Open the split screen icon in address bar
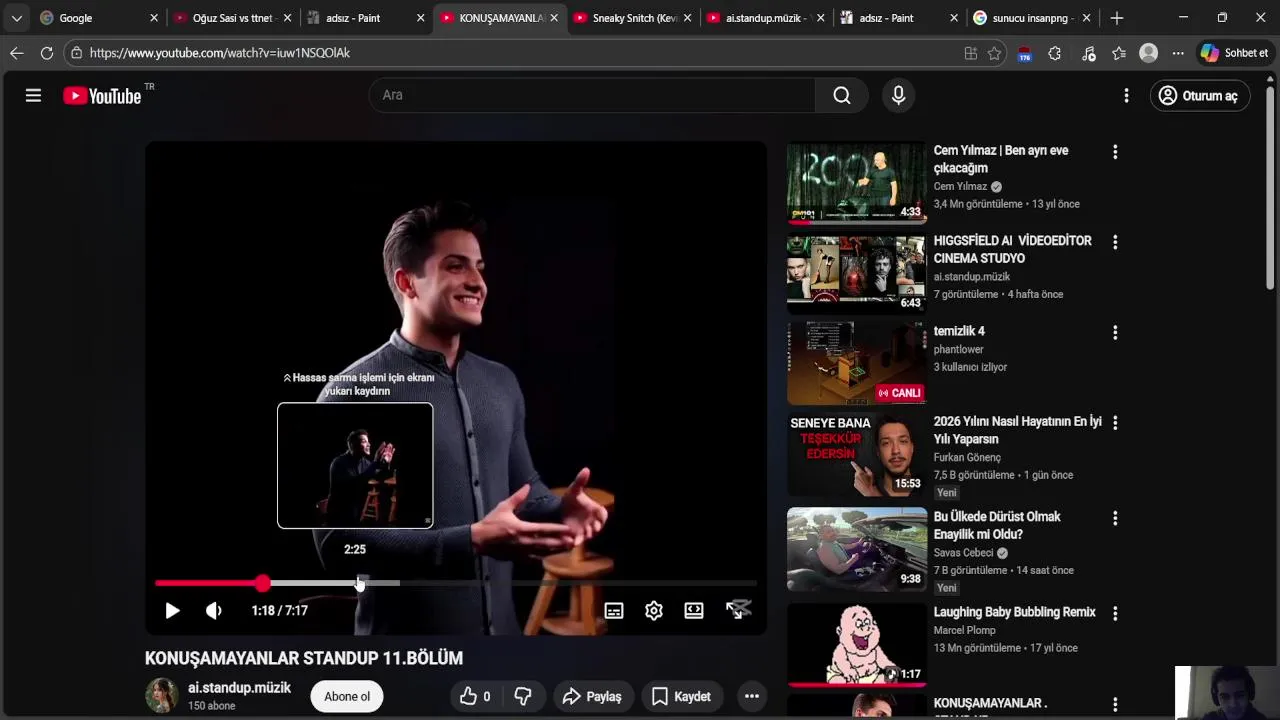 [x=970, y=53]
